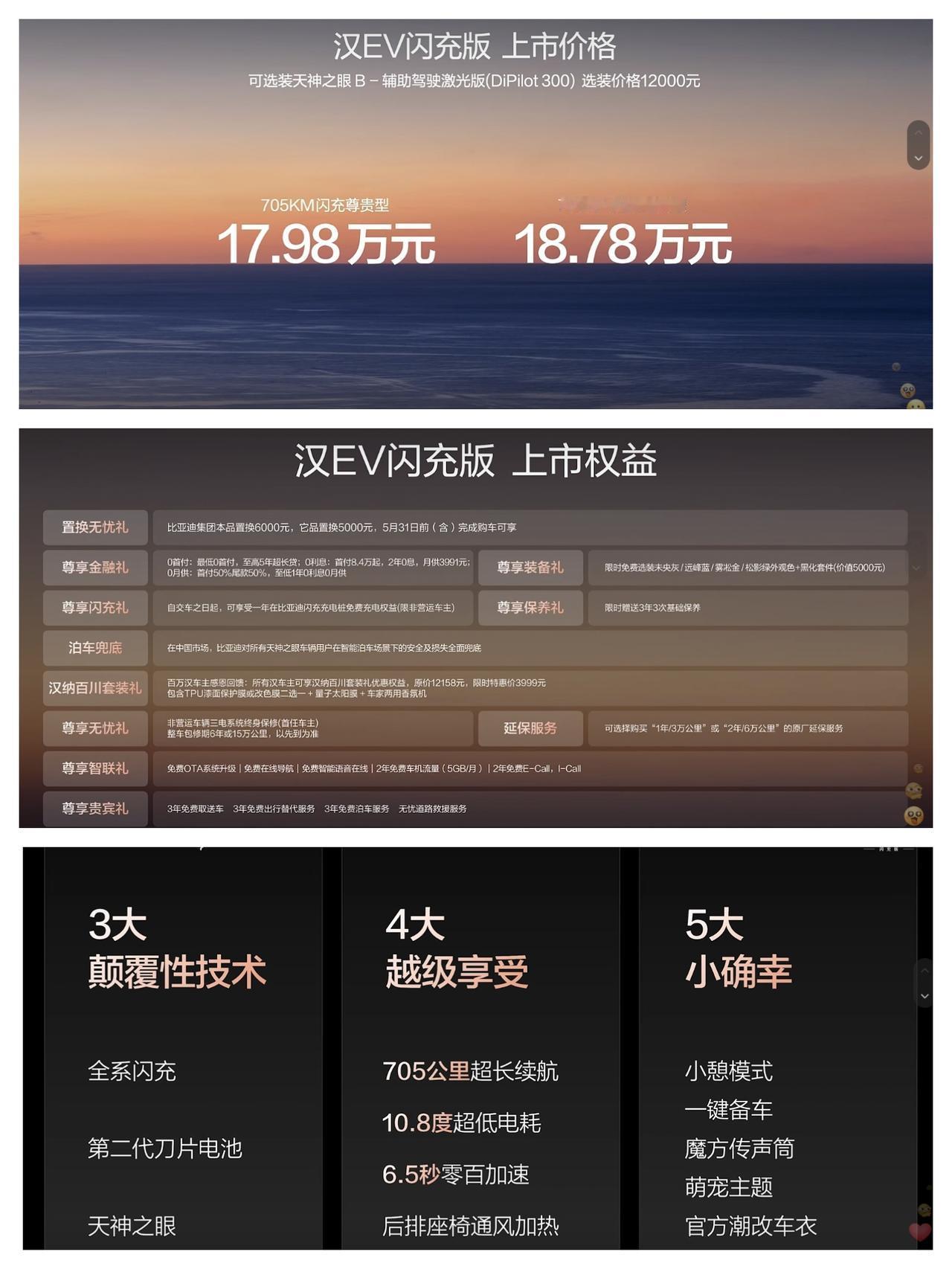Click the 后排座椅通风加热 item
952x1269 pixels.
(x=470, y=1226)
